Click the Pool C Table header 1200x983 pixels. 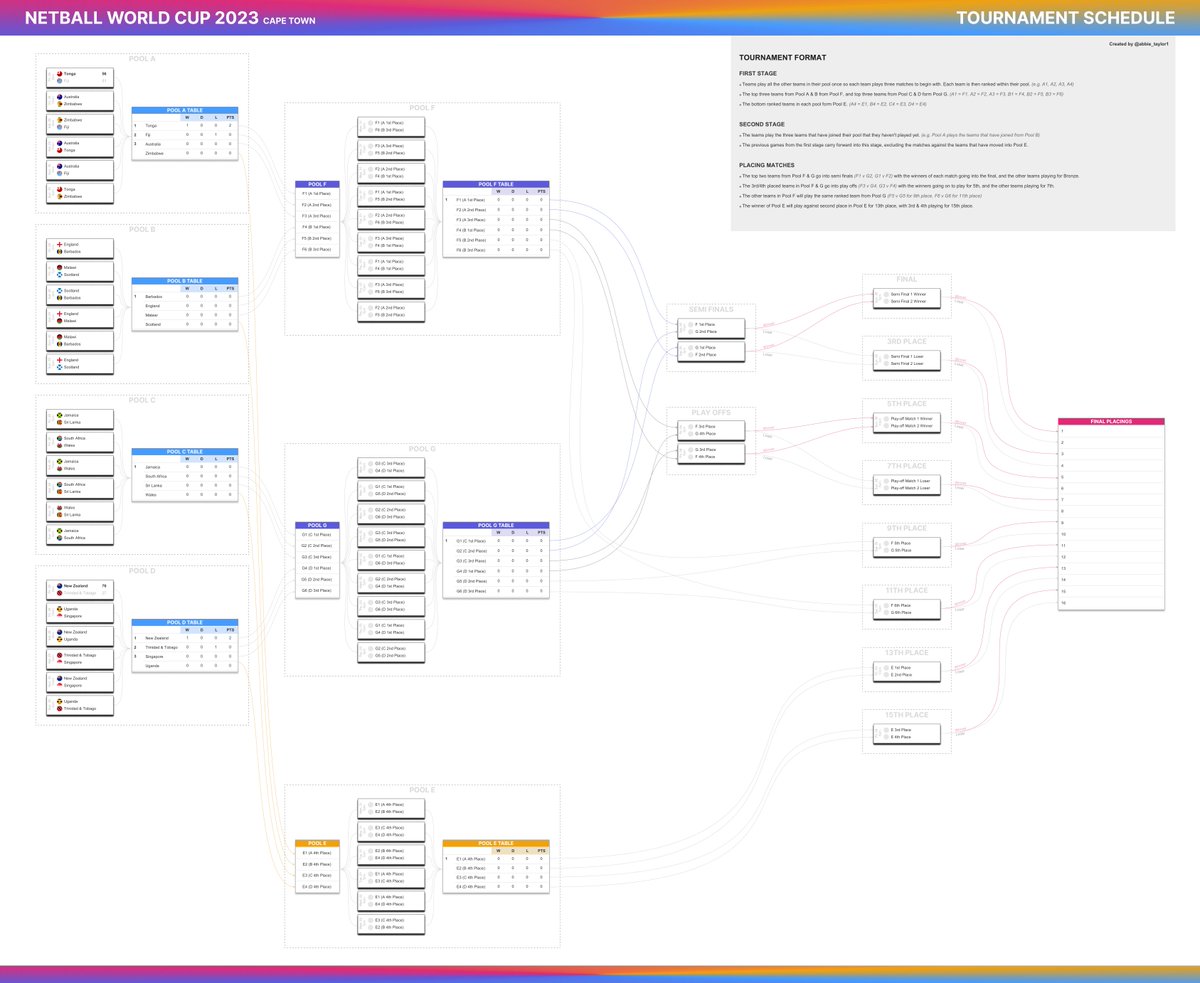pos(185,451)
